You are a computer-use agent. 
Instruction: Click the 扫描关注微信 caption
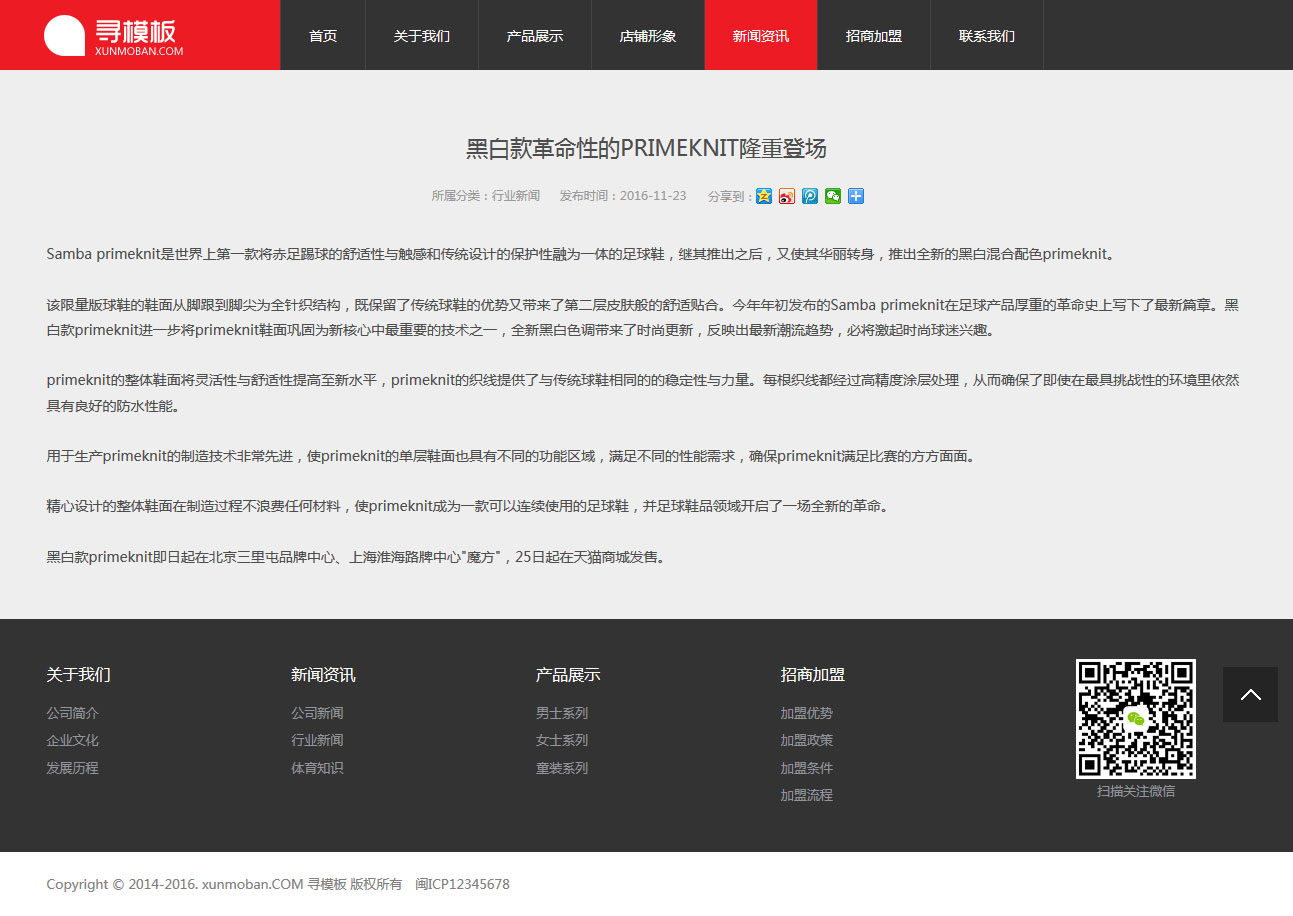[x=1136, y=791]
